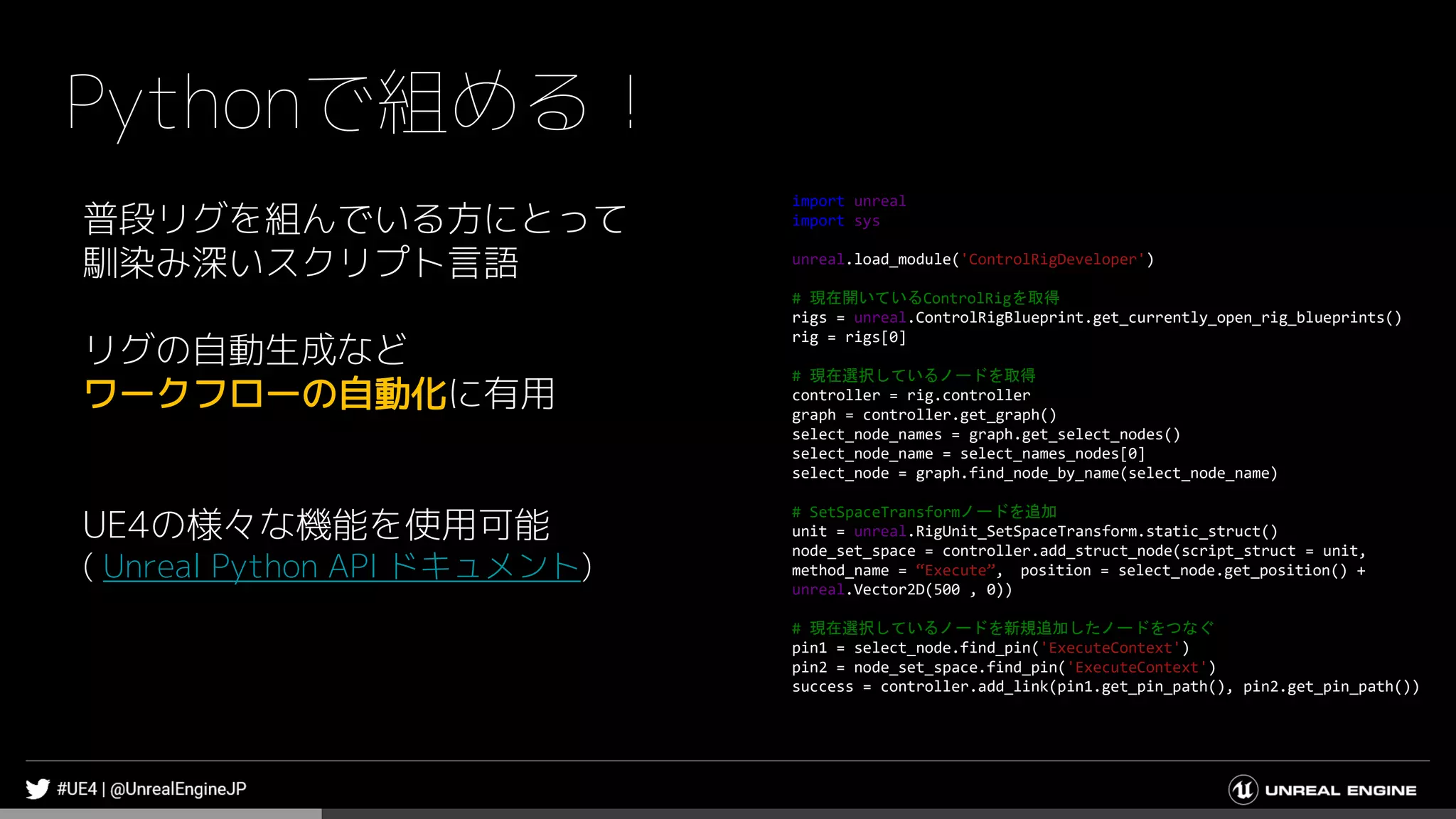
Task: Click the method_name = "Execute" line
Action: pyautogui.click(x=1079, y=570)
